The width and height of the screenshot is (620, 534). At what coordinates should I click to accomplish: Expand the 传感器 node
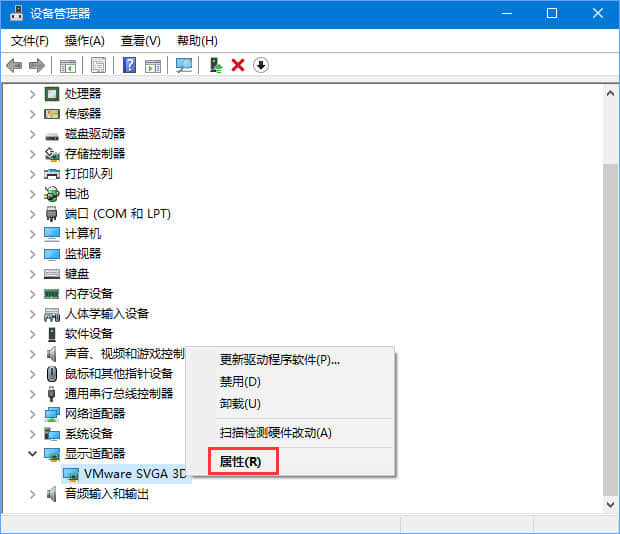[x=32, y=114]
